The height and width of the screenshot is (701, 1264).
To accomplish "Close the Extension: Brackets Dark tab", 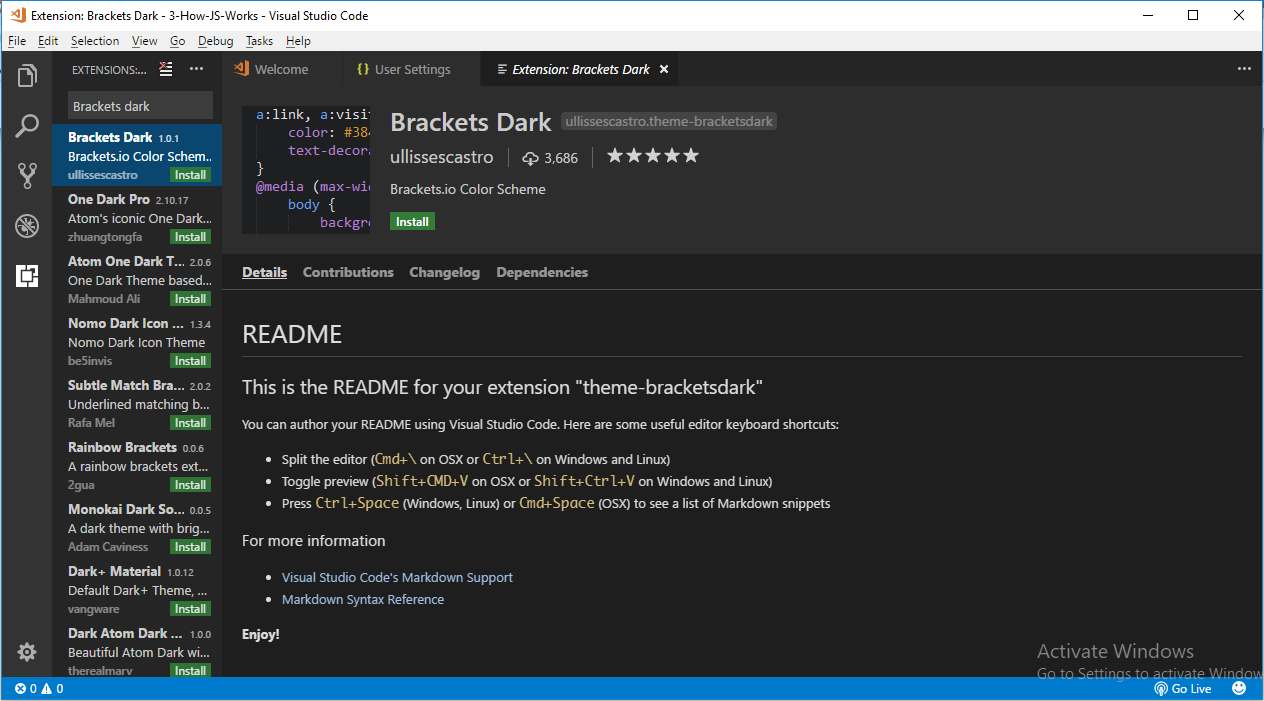I will click(x=663, y=69).
